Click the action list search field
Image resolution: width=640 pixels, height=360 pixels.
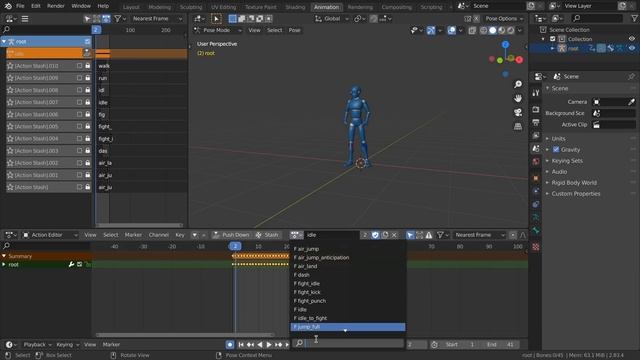[x=348, y=344]
